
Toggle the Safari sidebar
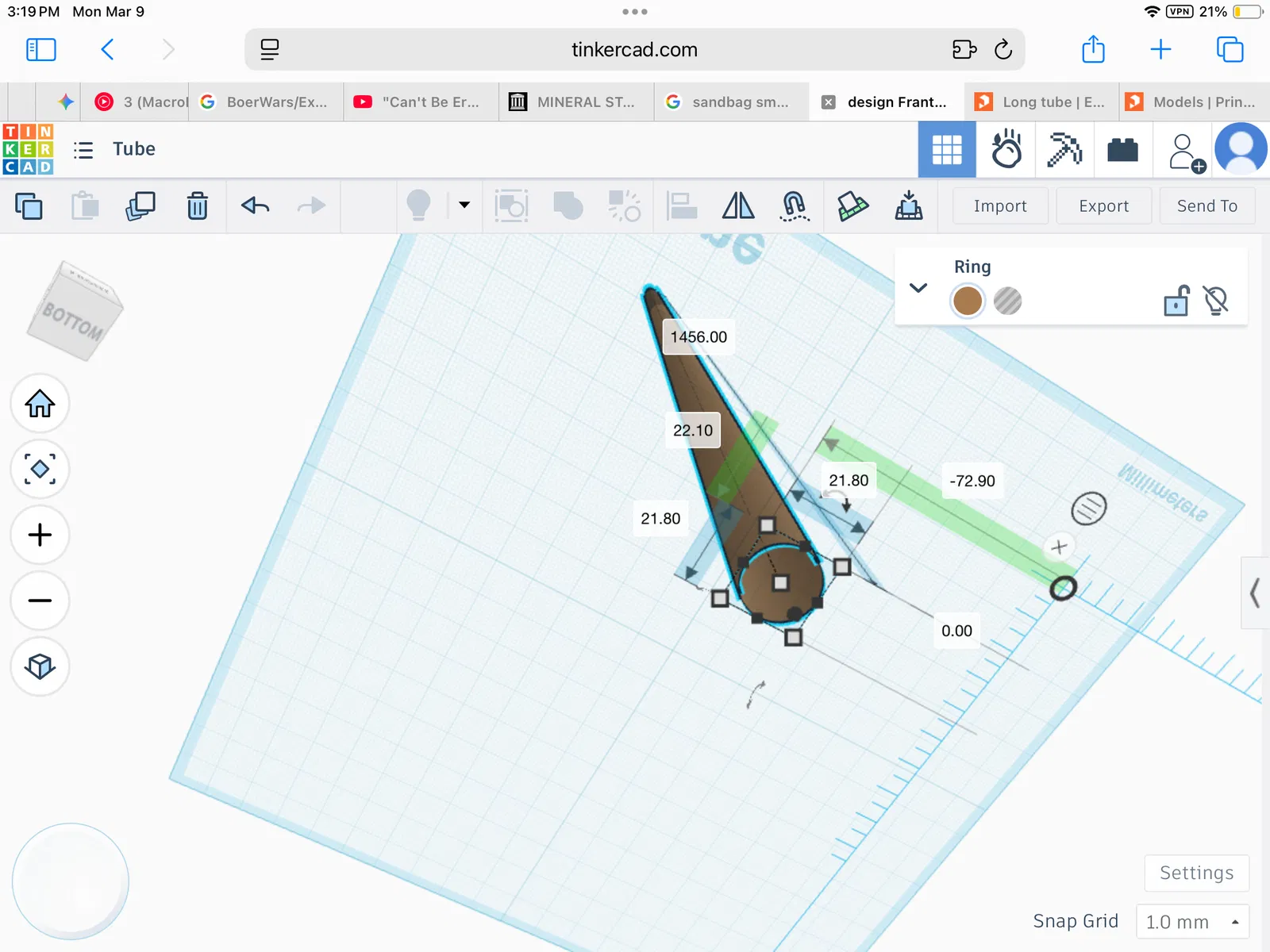pos(41,50)
